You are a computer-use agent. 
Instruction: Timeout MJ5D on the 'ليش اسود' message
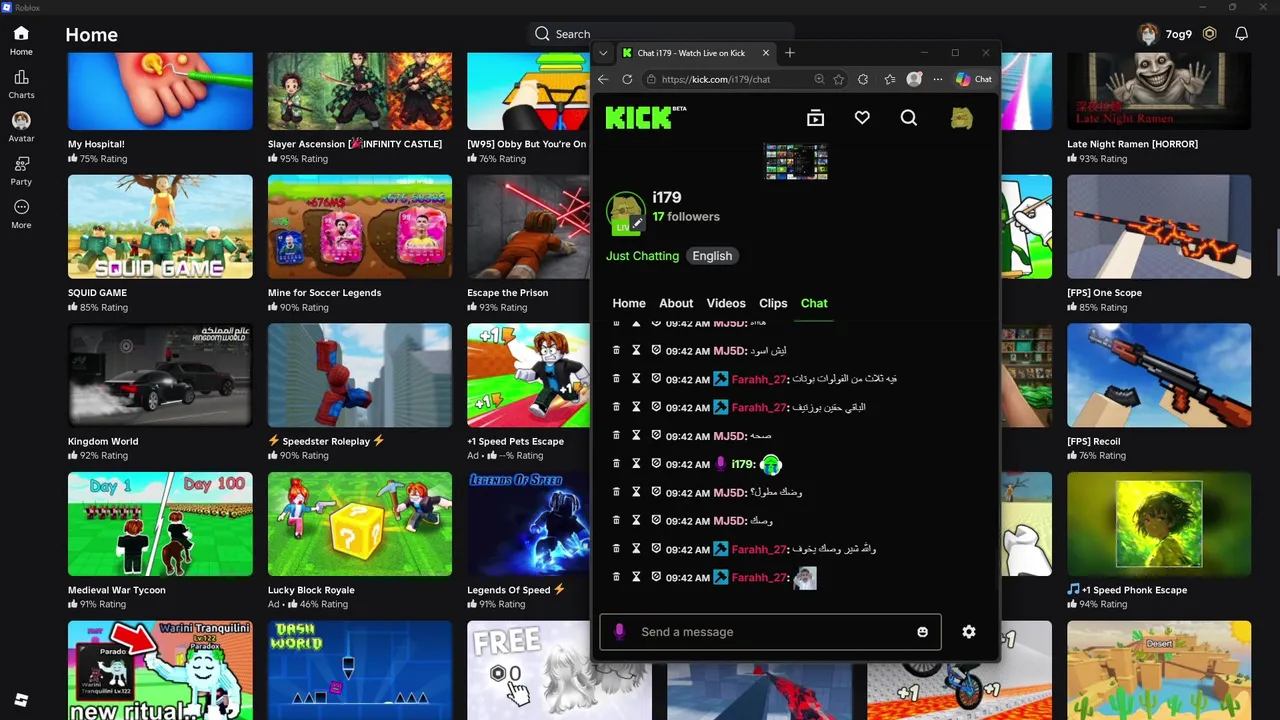coord(636,351)
